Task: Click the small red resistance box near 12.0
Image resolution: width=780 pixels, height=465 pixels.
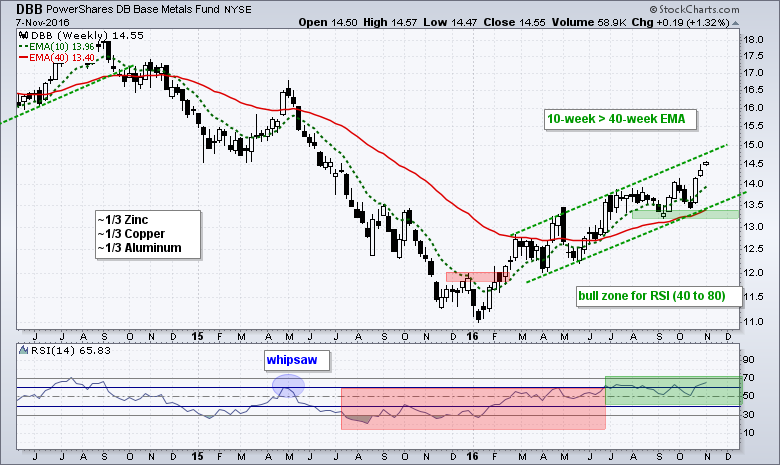Action: pos(478,277)
